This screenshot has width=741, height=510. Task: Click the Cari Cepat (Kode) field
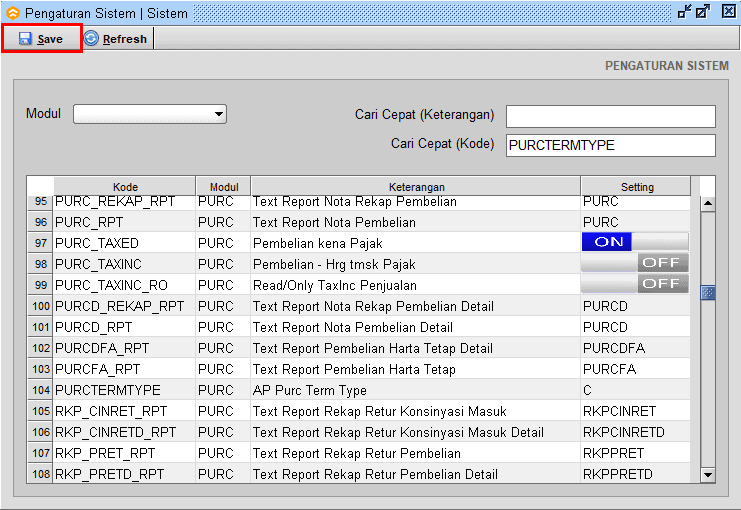pos(611,145)
